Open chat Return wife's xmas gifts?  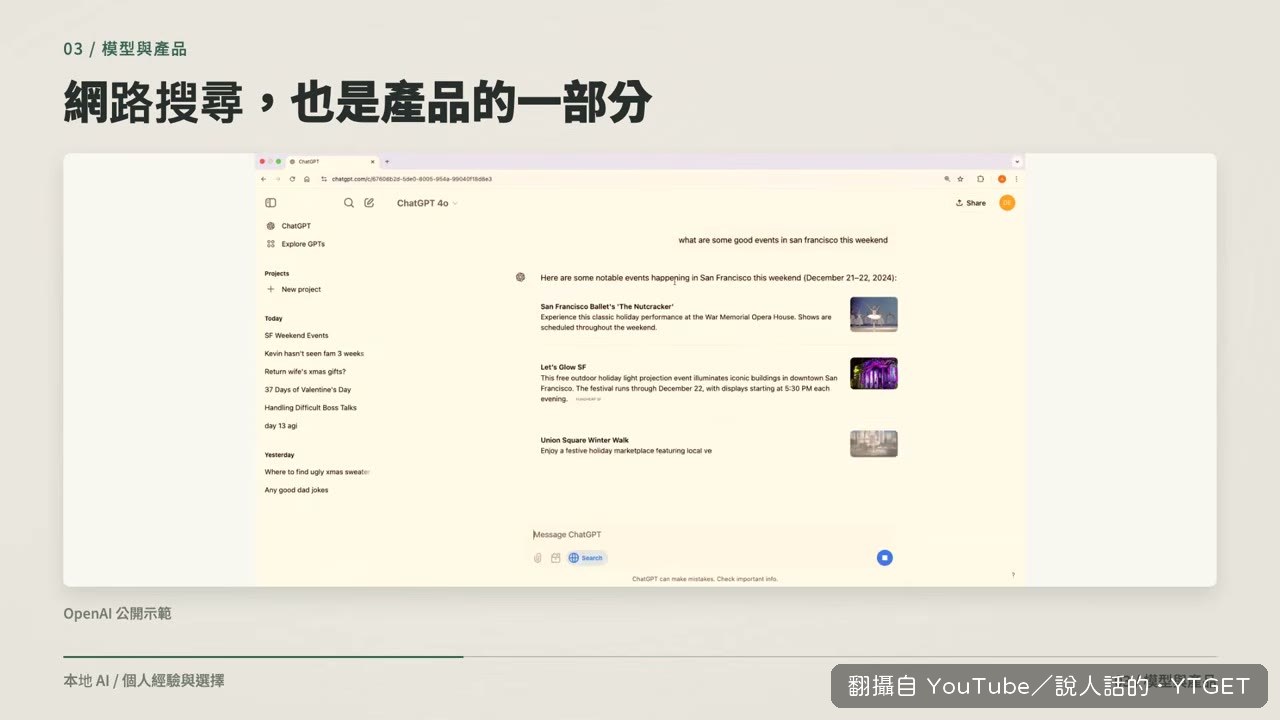(x=305, y=372)
